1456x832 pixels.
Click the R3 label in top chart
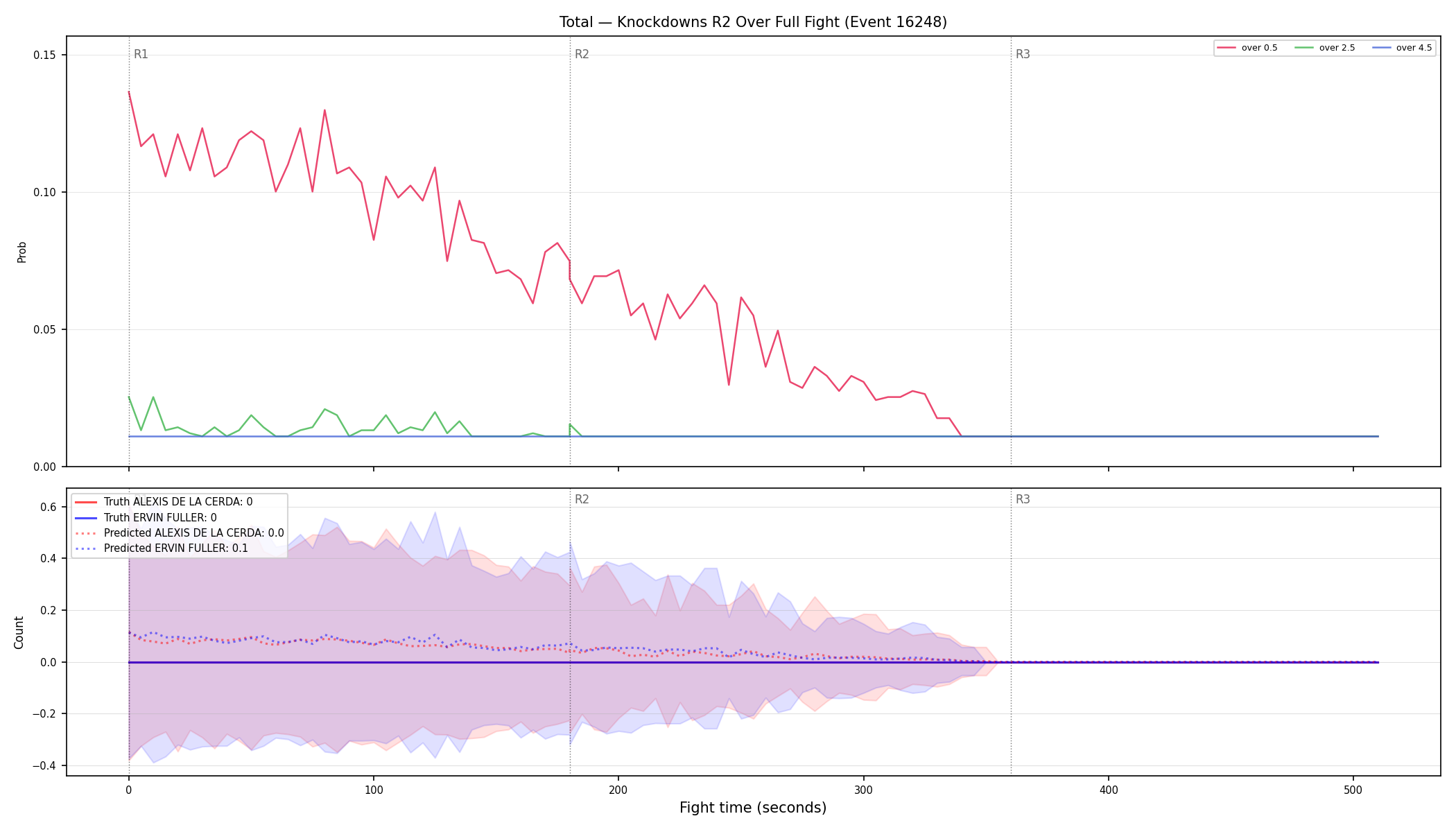[x=1023, y=54]
